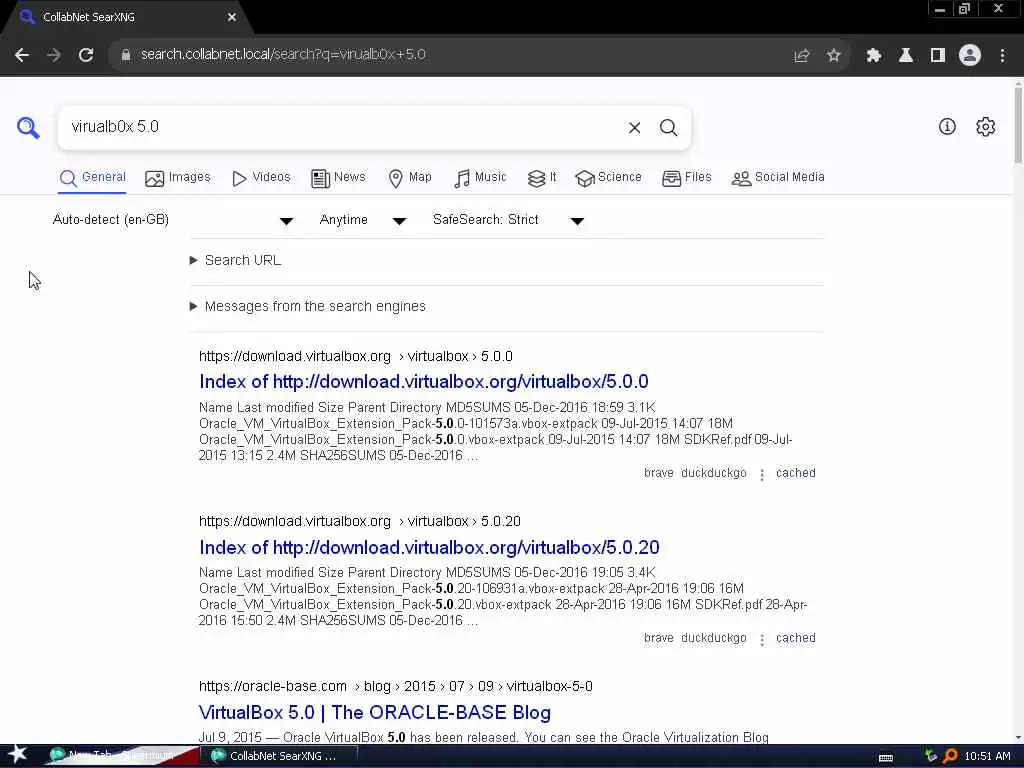Click the page vertical scrollbar thumb

[x=1018, y=123]
